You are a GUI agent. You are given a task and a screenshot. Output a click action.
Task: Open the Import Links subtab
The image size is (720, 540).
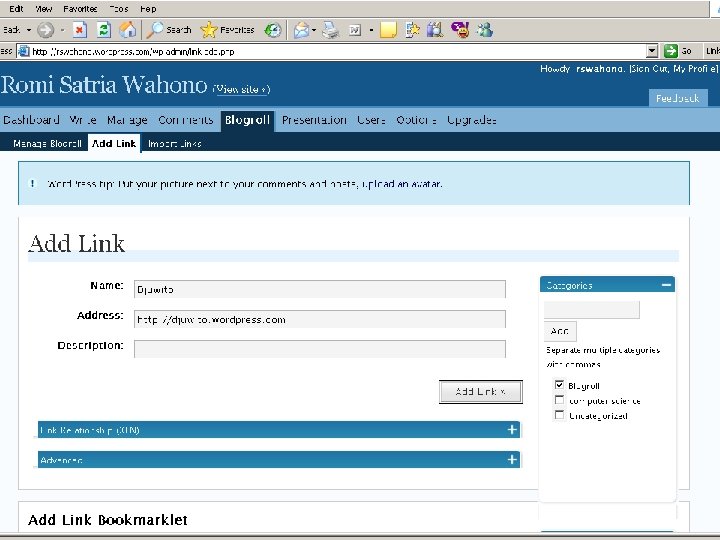coord(174,144)
